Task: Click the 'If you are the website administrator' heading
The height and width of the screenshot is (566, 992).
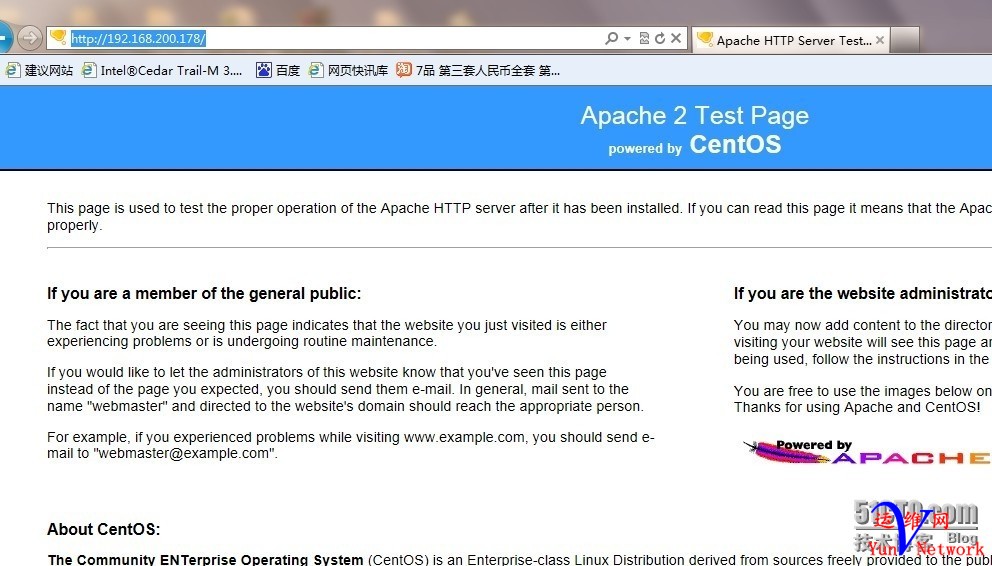Action: coord(862,293)
